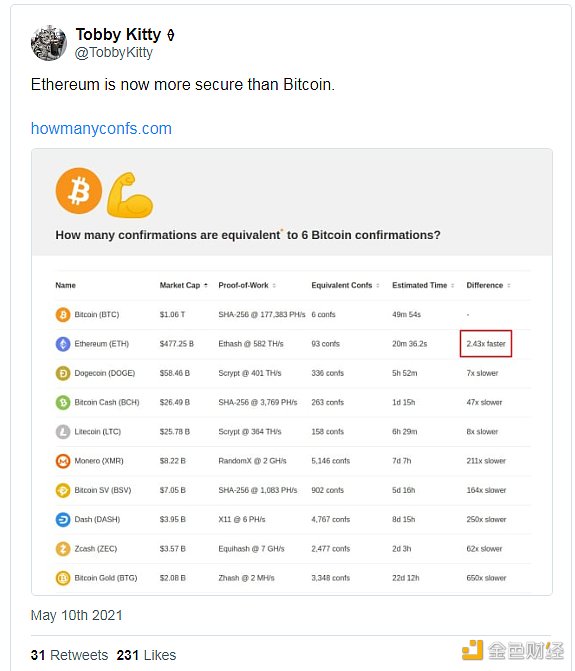This screenshot has height=671, width=575.
Task: Open the @TobbyKitty handle link
Action: 114,53
